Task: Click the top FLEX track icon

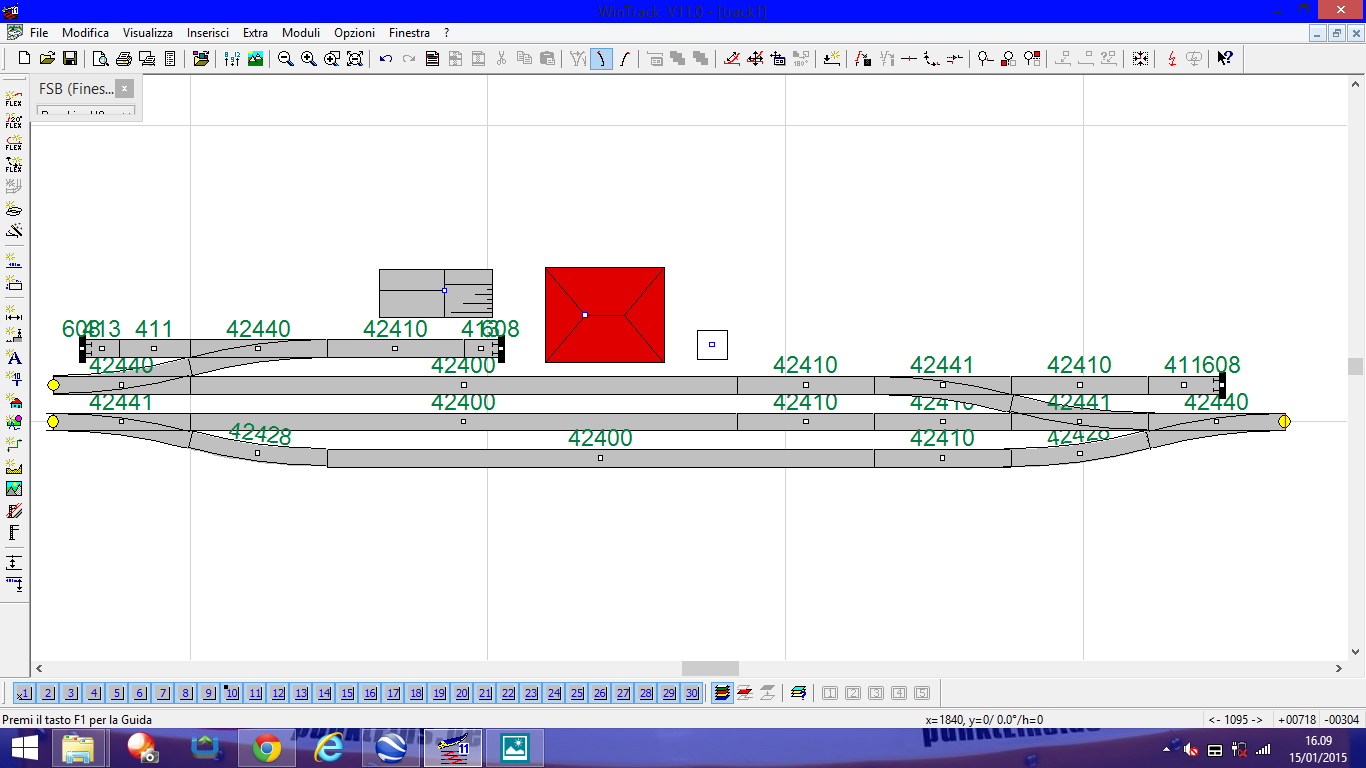Action: (14, 99)
